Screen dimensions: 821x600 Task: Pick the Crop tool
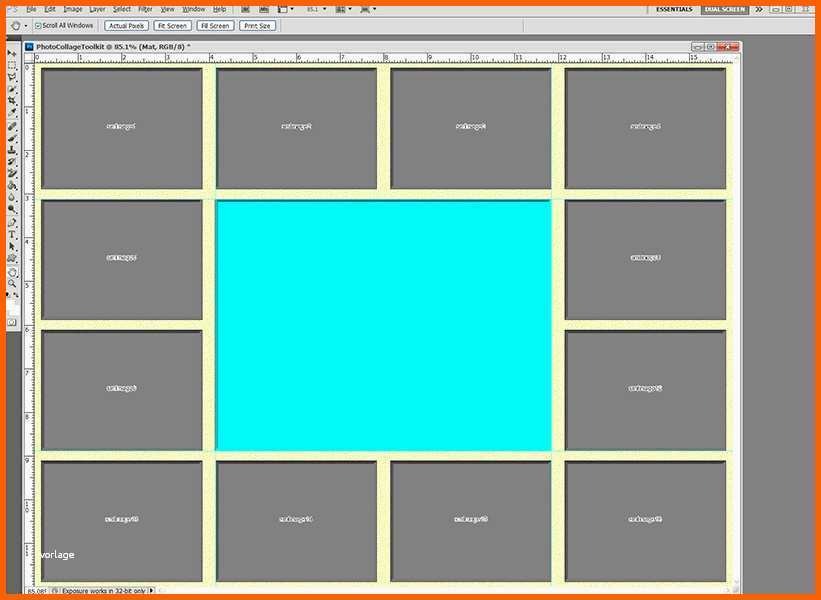(12, 101)
